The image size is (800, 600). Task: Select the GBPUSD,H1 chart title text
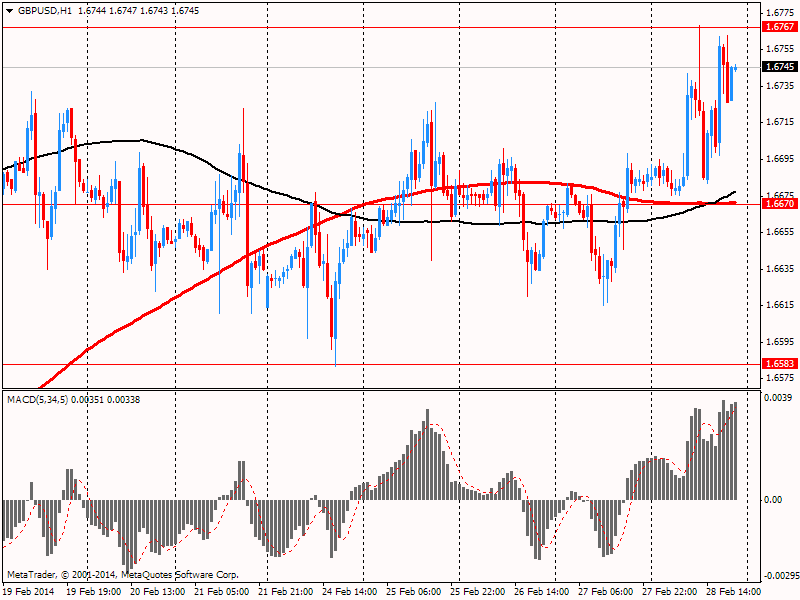[45, 11]
